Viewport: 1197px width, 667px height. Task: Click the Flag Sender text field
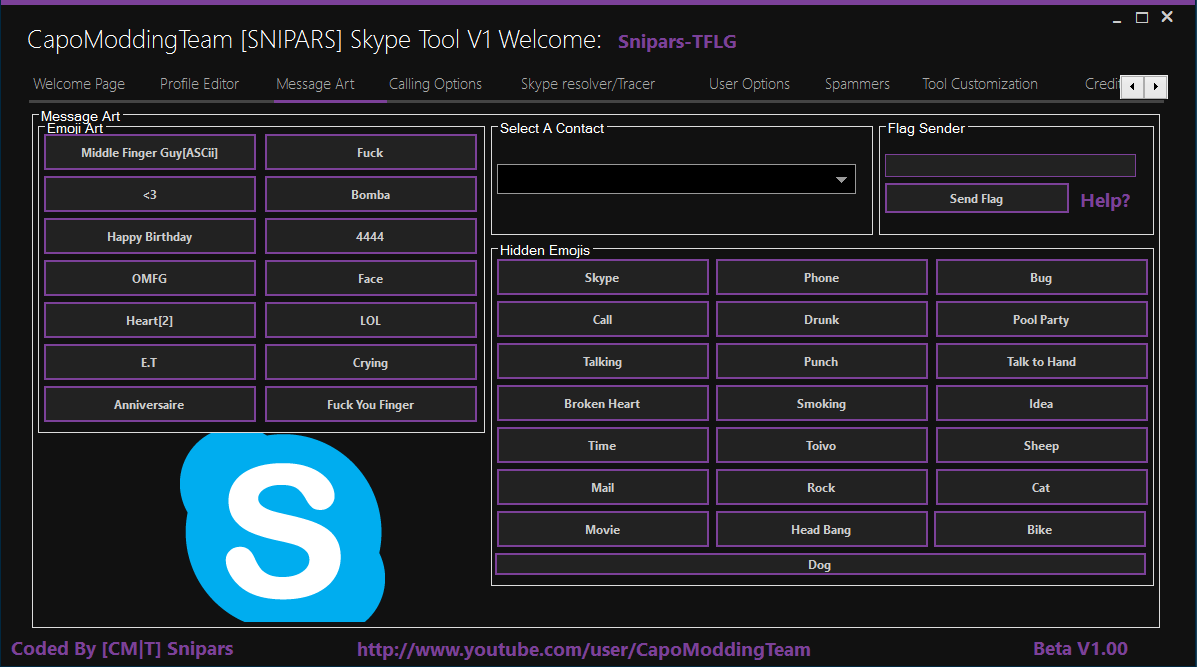point(1010,166)
